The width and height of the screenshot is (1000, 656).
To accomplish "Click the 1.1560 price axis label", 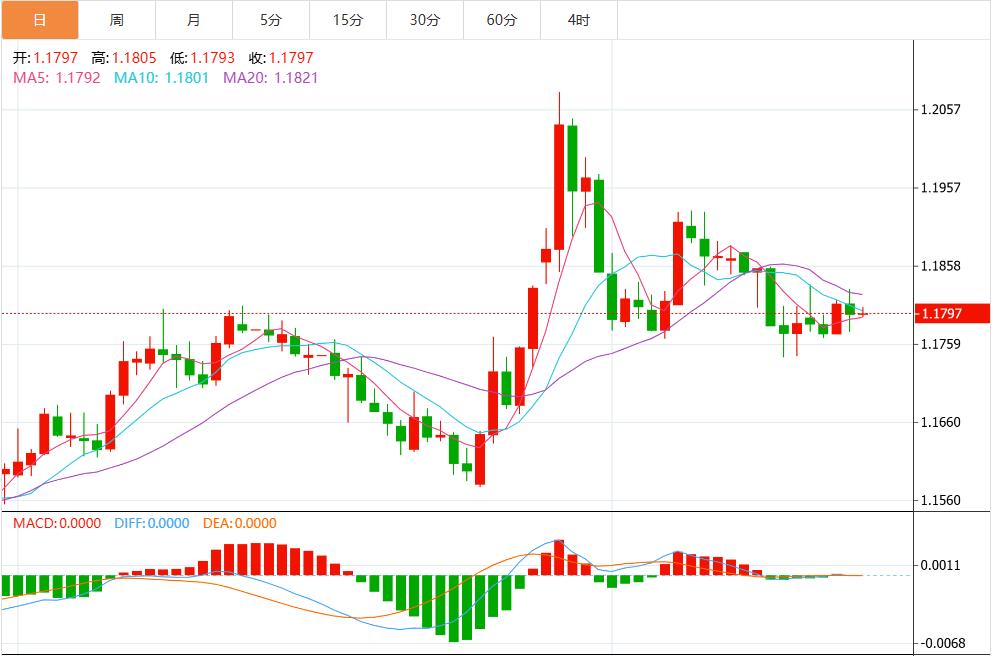I will (939, 500).
